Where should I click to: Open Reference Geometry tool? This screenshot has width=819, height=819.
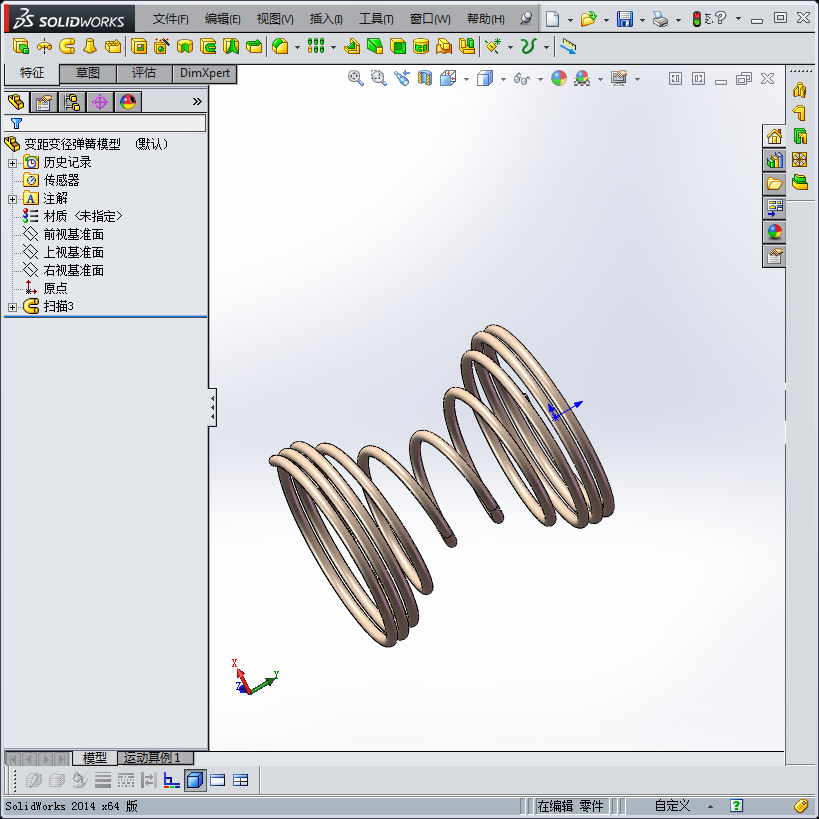(x=493, y=46)
